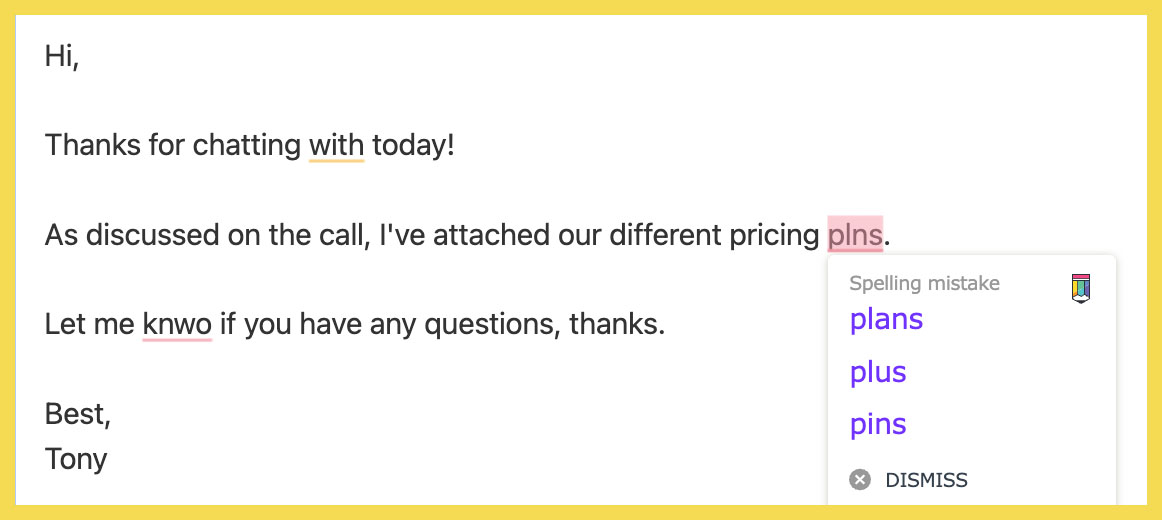Click the signature name "Tony"

point(76,459)
